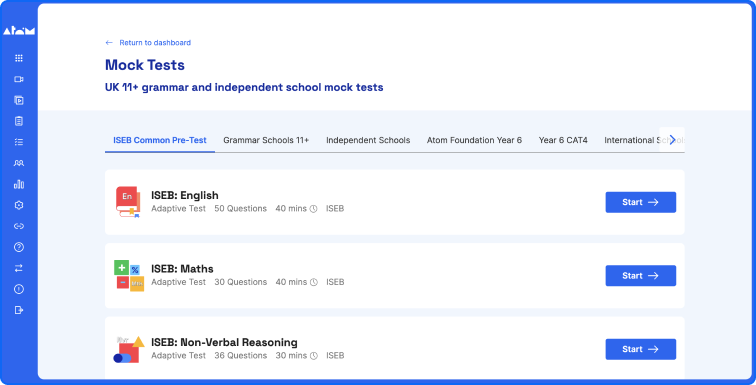The height and width of the screenshot is (385, 756).
Task: Start the ISEB: English test
Action: pos(641,202)
